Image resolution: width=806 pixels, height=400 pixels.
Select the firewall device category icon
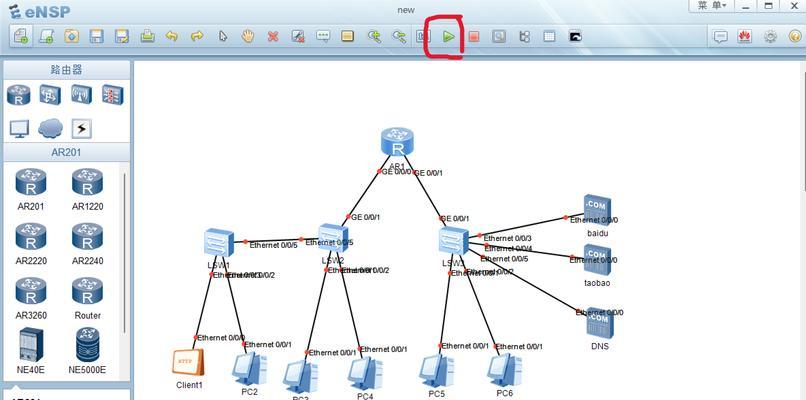(113, 95)
